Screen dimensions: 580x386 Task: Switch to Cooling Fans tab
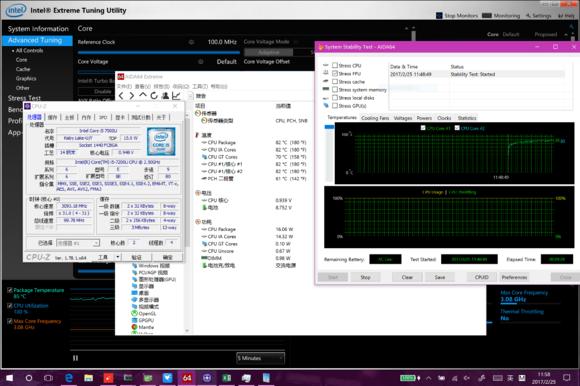point(375,118)
